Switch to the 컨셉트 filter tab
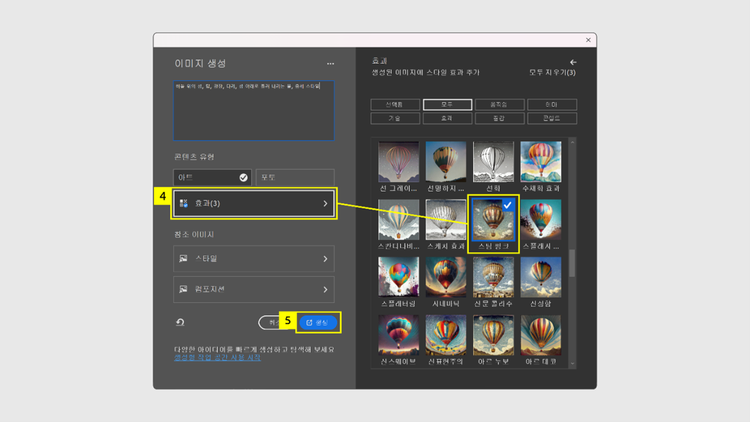This screenshot has height=422, width=750. 552,118
